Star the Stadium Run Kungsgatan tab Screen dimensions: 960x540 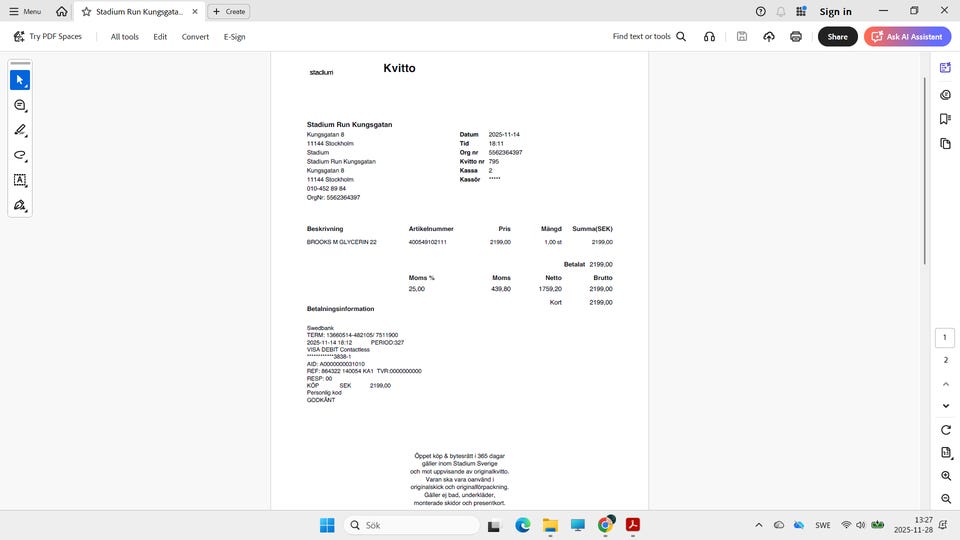click(x=86, y=12)
